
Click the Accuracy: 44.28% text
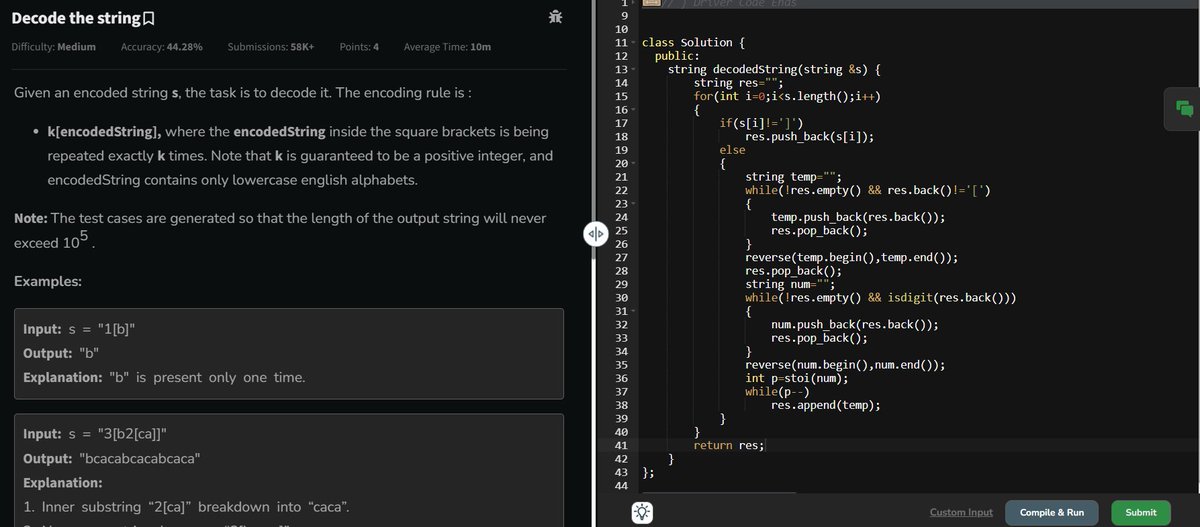[162, 48]
